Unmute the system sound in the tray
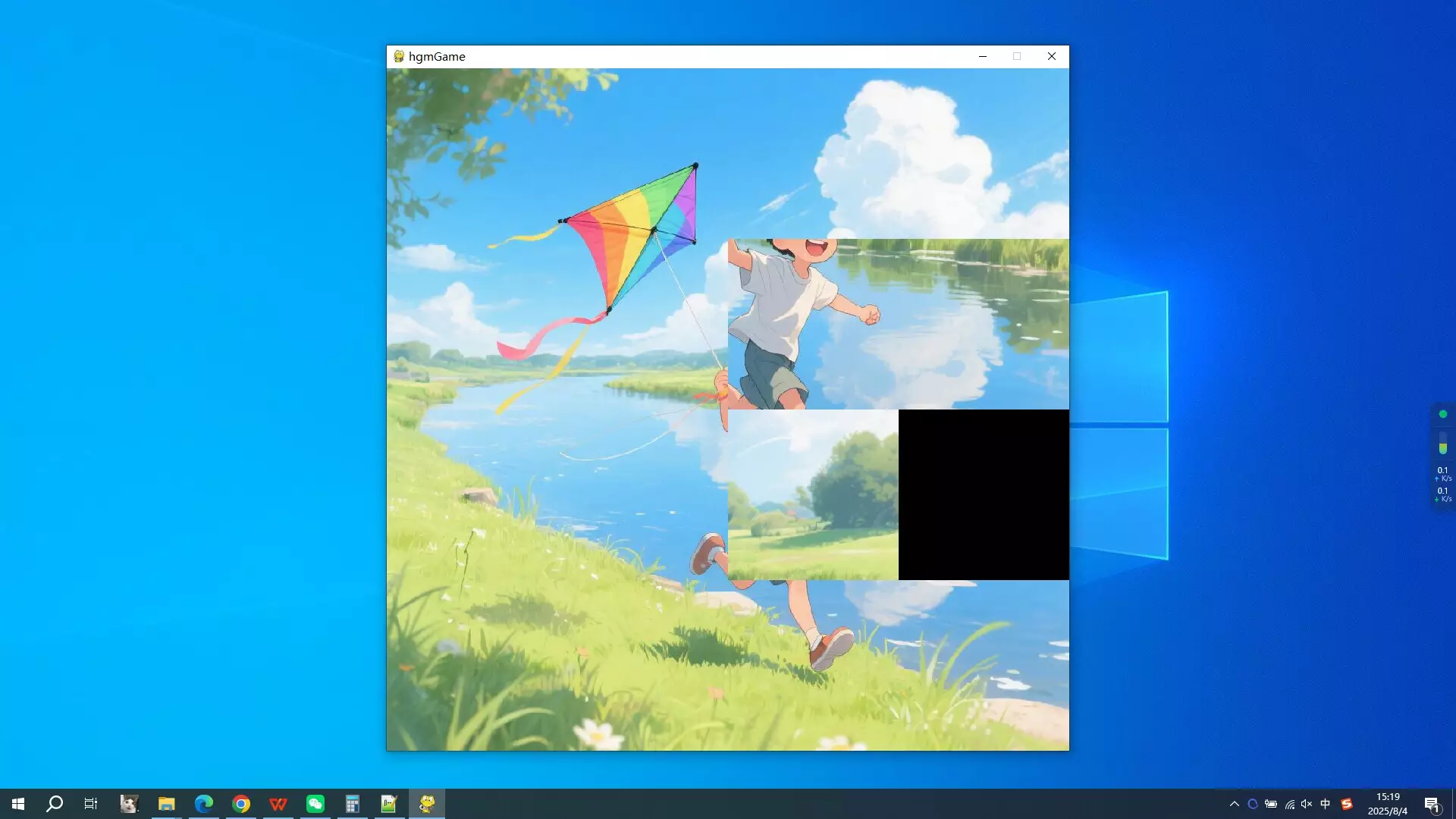 pos(1306,803)
